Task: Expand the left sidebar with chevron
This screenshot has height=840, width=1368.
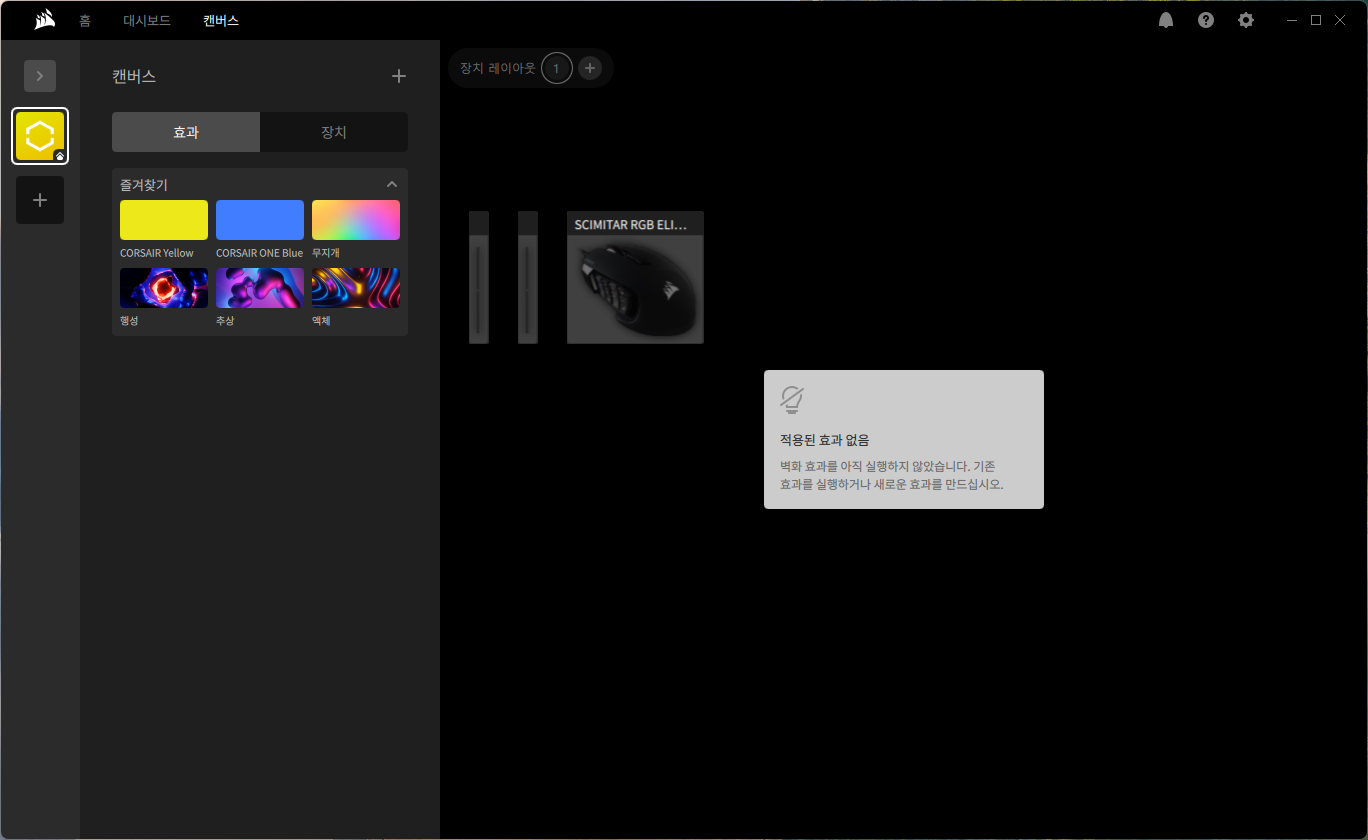Action: coord(40,76)
